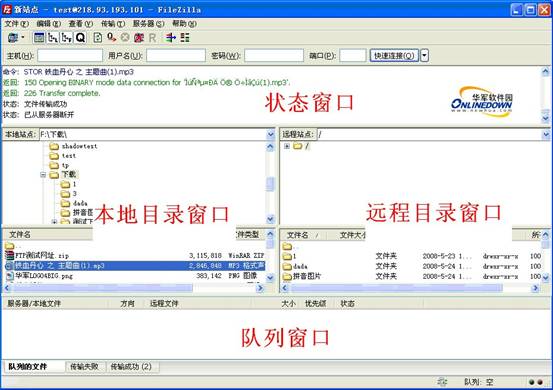Click the 端口 port input field
The width and height of the screenshot is (553, 390).
coord(353,56)
